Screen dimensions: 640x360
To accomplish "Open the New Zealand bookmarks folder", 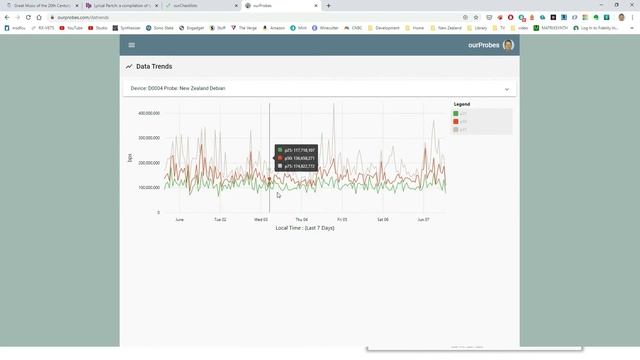I will (446, 28).
